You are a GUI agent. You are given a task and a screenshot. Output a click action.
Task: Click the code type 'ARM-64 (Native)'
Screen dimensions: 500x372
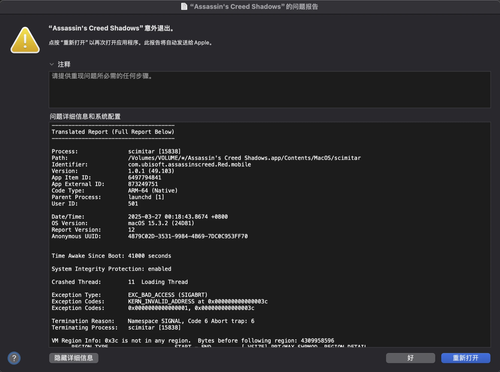(x=153, y=191)
